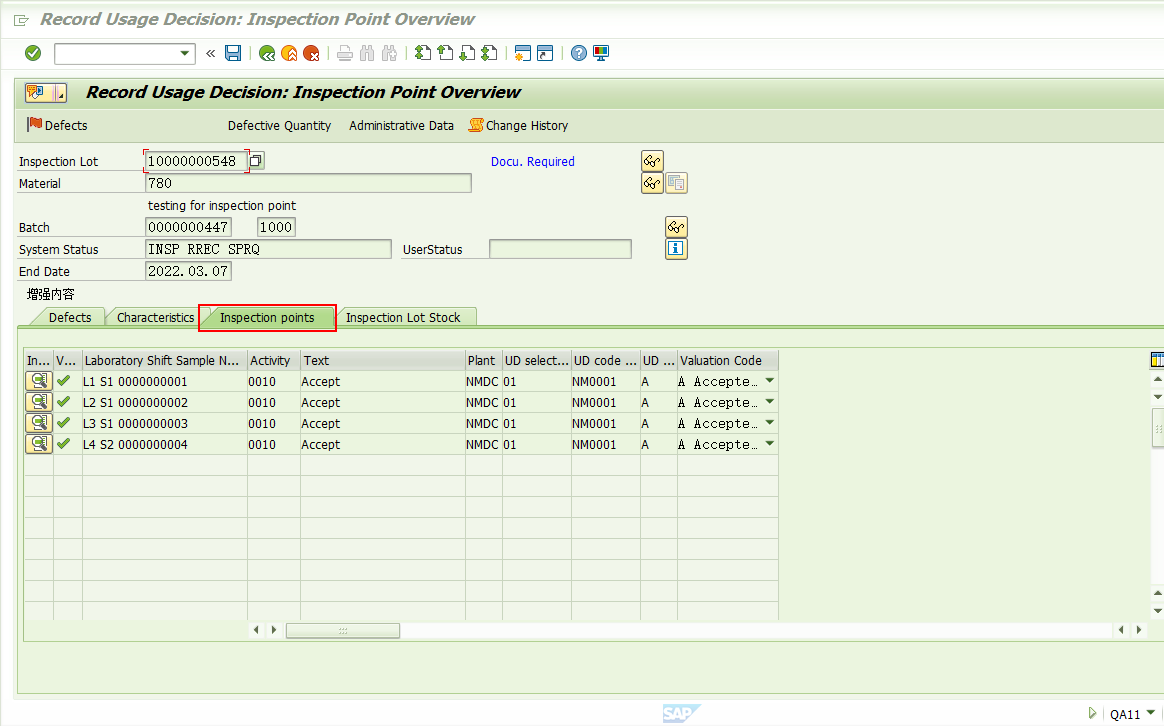Click the red Cancel toolbar icon
Screen dimensions: 1164x726
point(311,53)
